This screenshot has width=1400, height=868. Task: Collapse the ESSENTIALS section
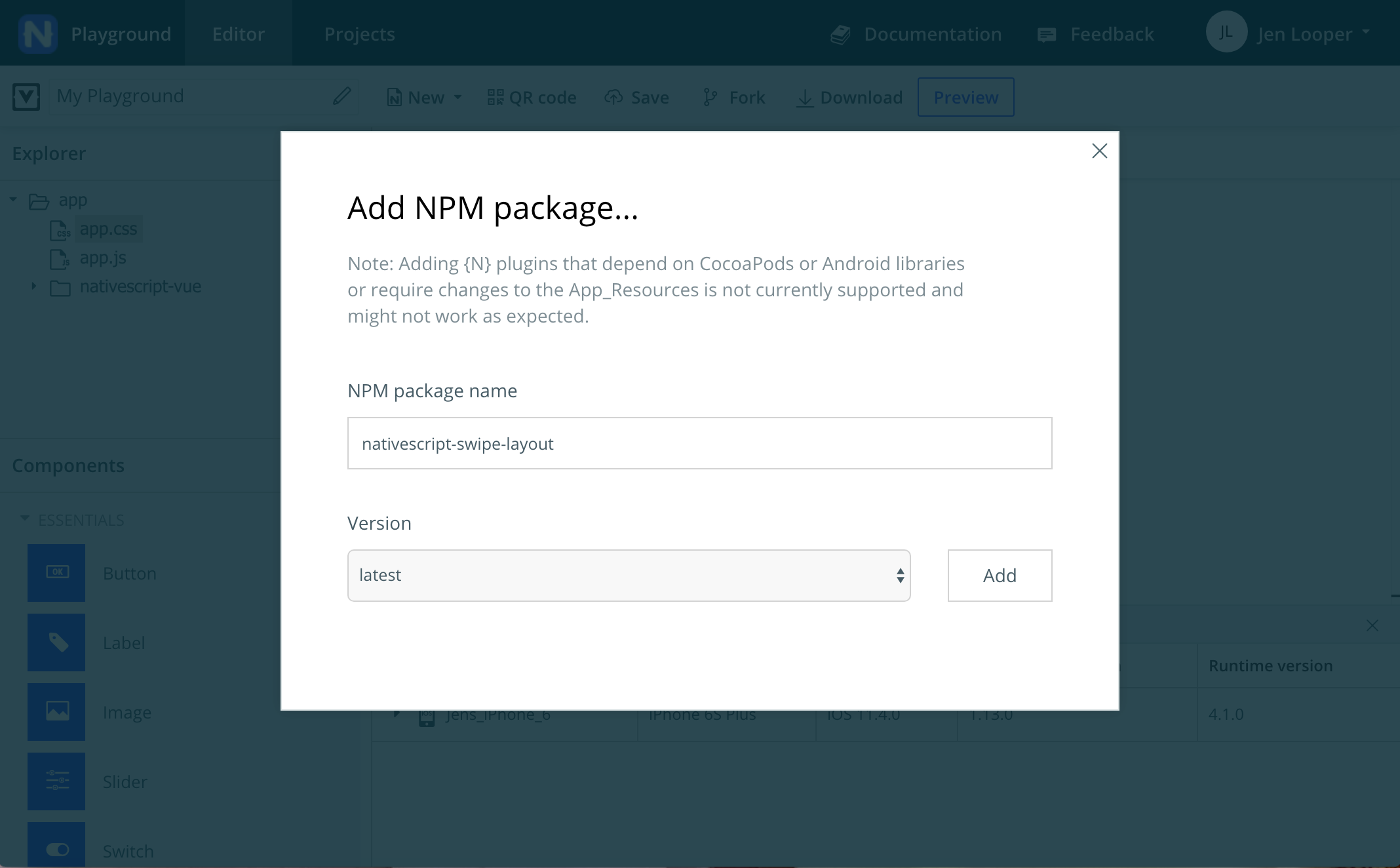(25, 519)
